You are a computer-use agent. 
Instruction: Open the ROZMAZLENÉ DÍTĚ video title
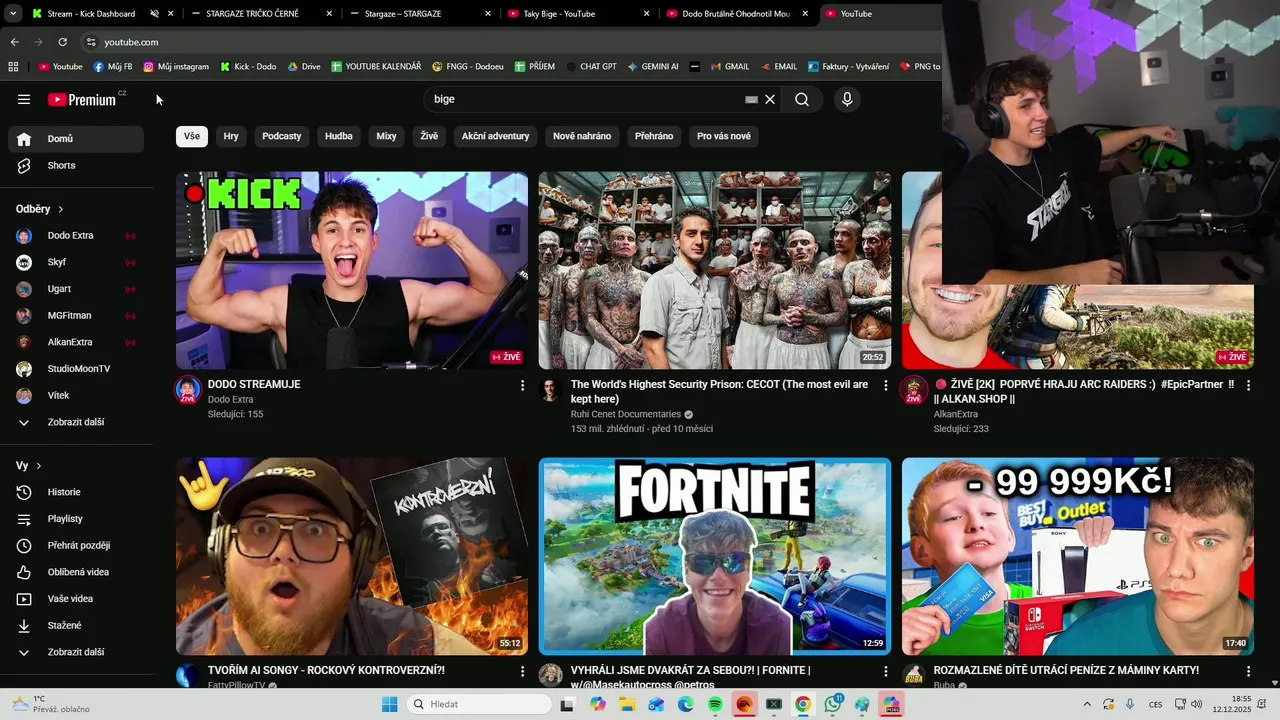click(x=1066, y=670)
